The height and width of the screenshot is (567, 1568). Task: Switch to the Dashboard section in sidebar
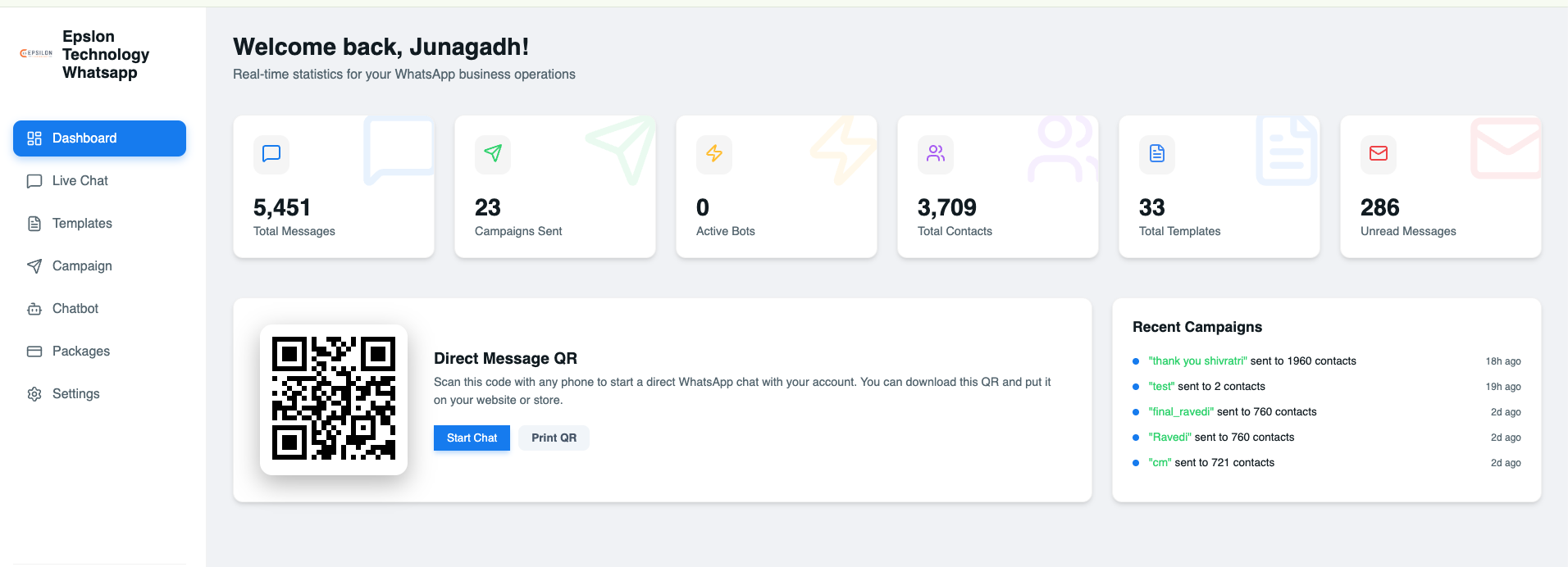[84, 138]
